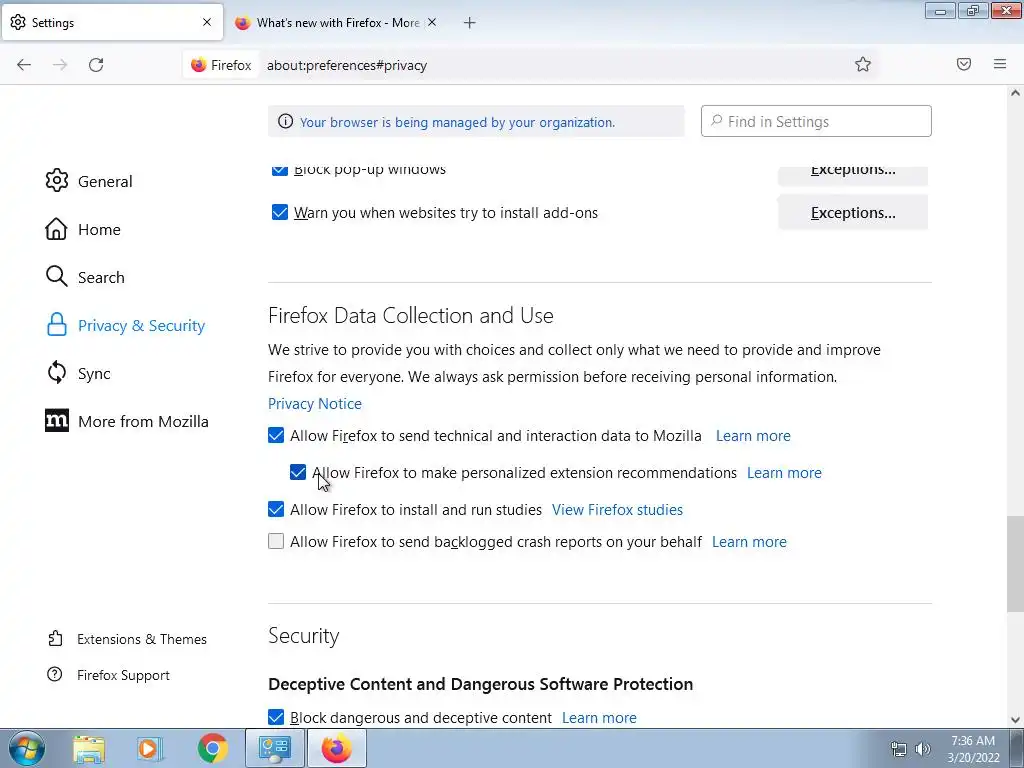Open Exceptions for pop-up windows

(x=853, y=173)
